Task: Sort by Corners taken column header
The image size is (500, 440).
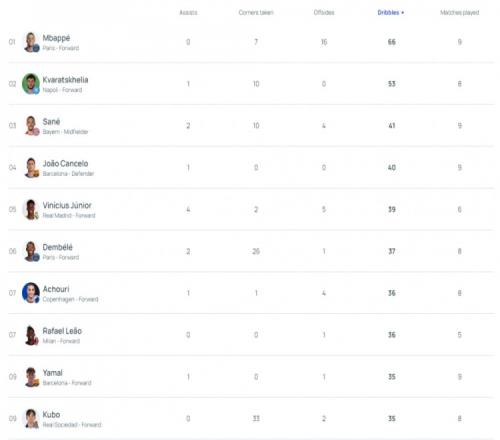Action: click(256, 13)
